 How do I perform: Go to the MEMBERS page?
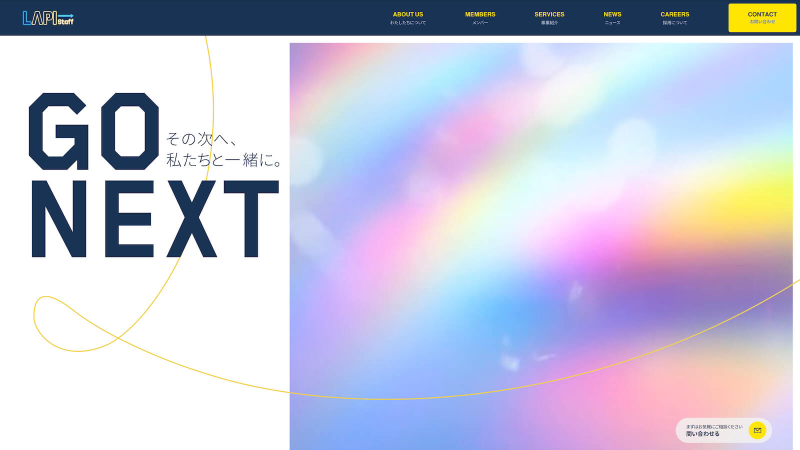480,14
